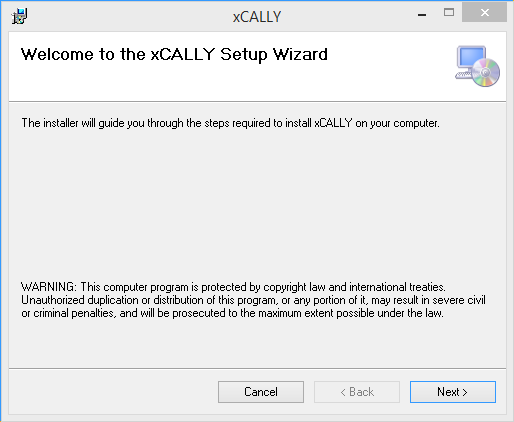Proceed with the Next > button

coord(453,392)
